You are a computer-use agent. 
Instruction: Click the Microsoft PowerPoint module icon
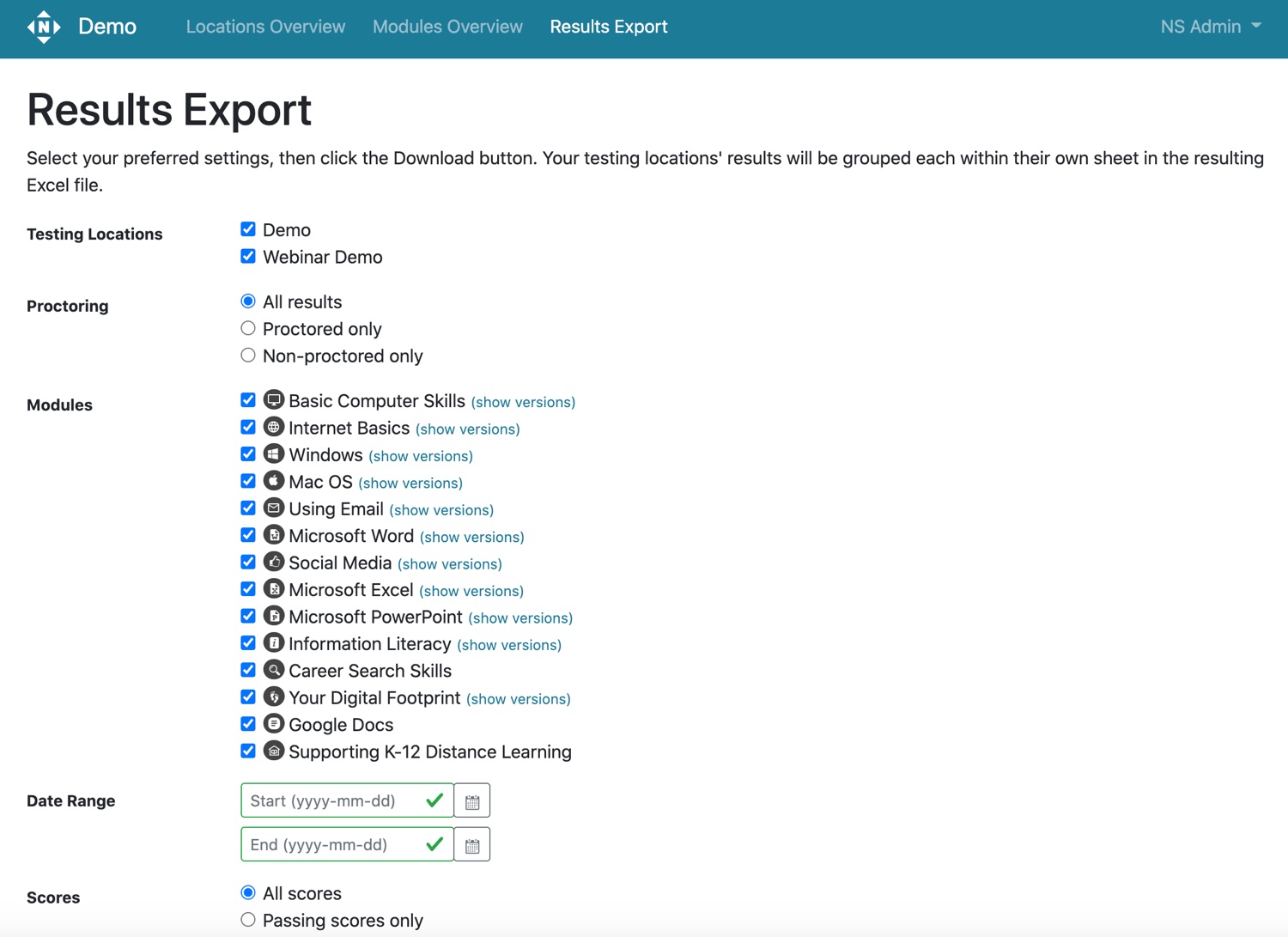(x=273, y=616)
